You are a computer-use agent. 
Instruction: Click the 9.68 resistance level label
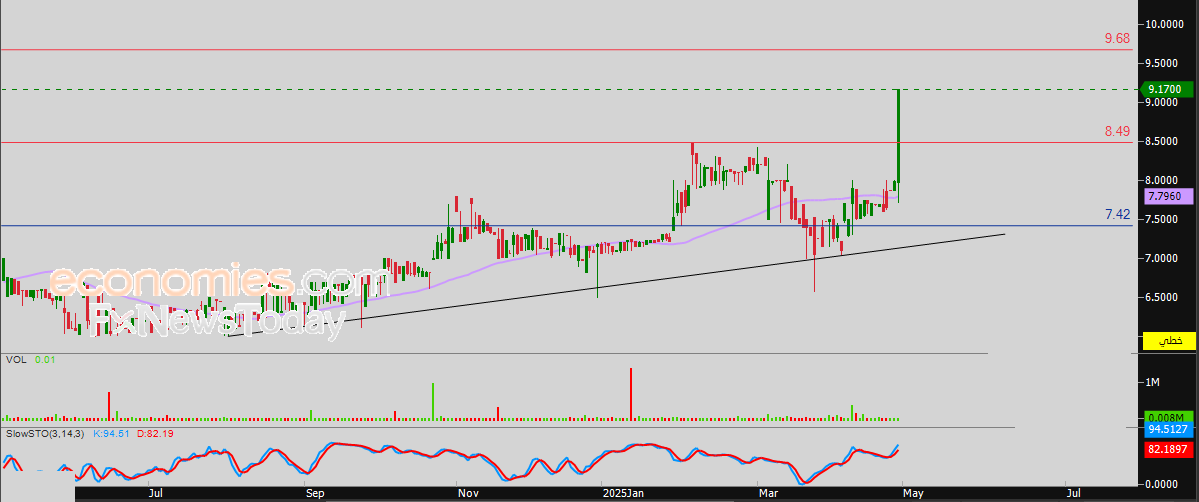(x=1117, y=38)
